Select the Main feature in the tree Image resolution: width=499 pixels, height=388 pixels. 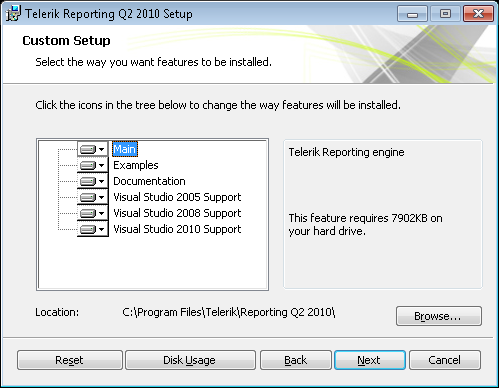pos(125,149)
